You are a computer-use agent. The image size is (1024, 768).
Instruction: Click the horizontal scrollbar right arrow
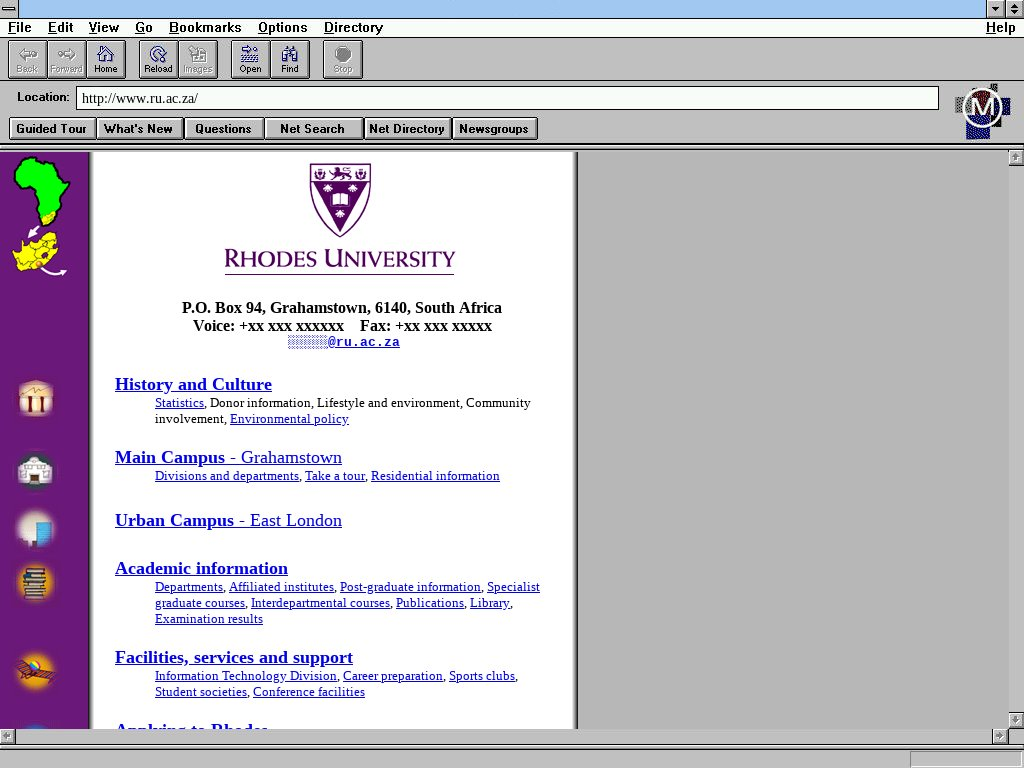click(x=998, y=736)
